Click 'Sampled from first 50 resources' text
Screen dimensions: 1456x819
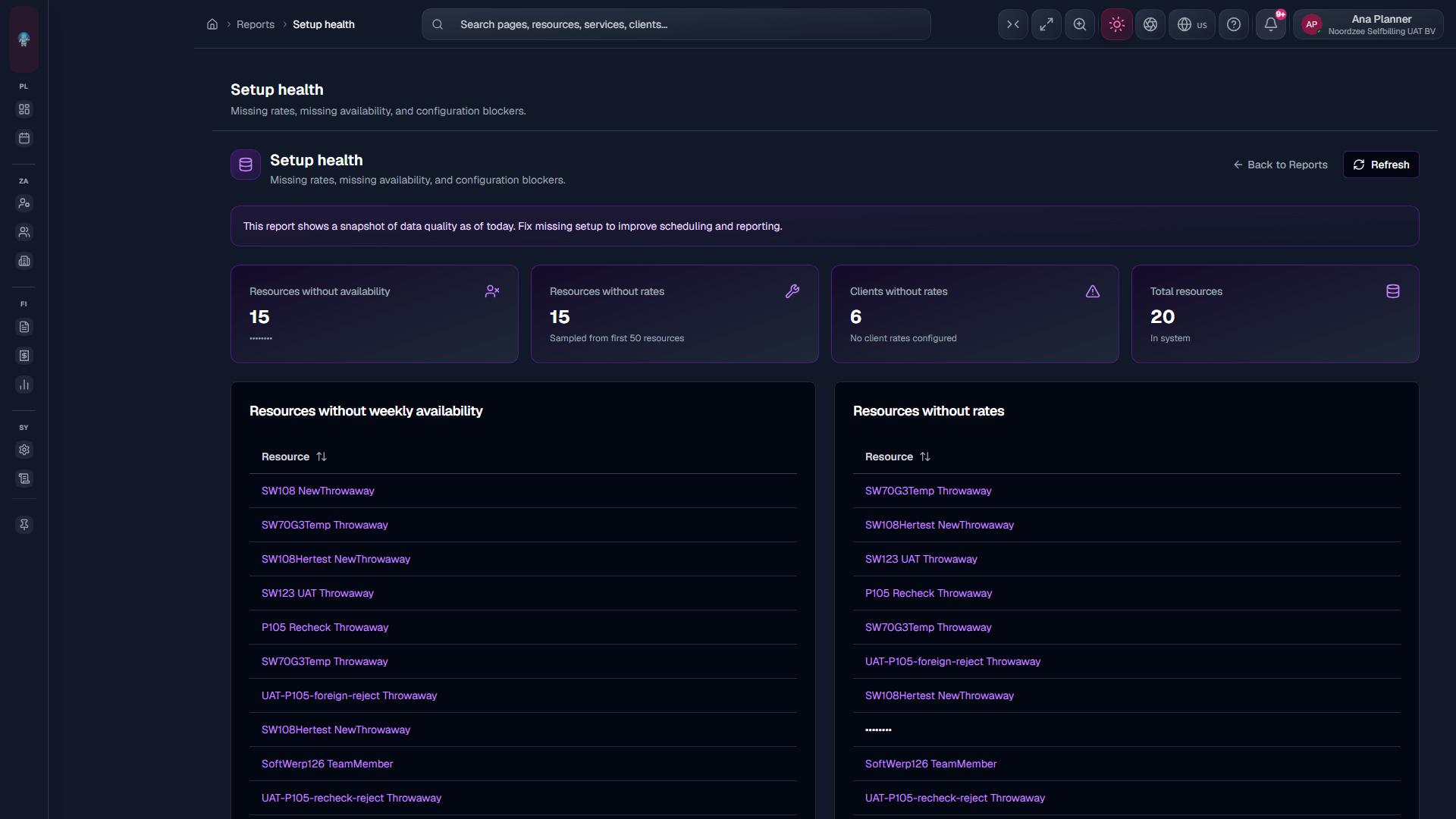click(x=617, y=338)
